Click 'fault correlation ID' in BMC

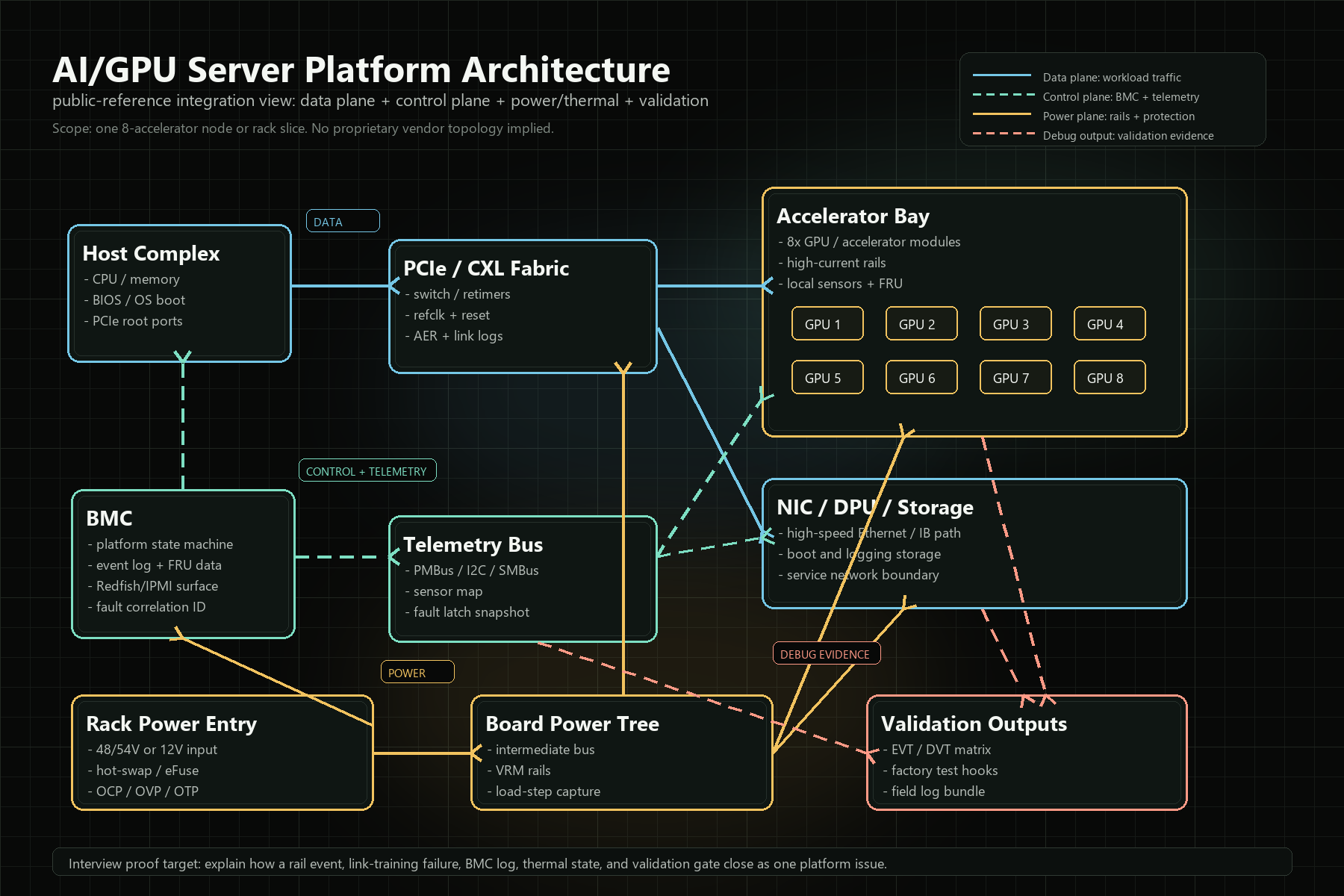coord(146,607)
